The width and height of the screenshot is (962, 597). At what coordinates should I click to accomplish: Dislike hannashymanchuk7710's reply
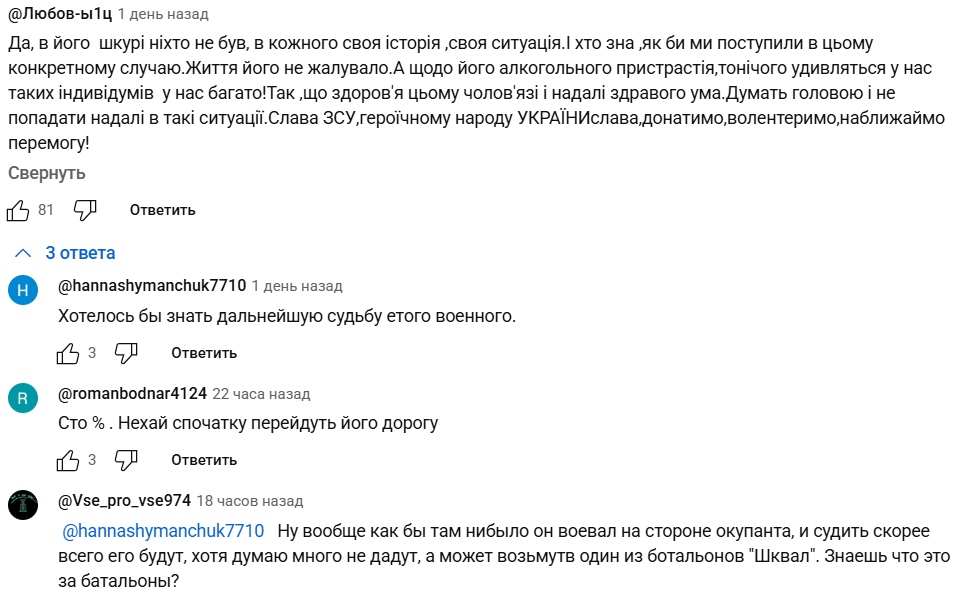coord(126,353)
